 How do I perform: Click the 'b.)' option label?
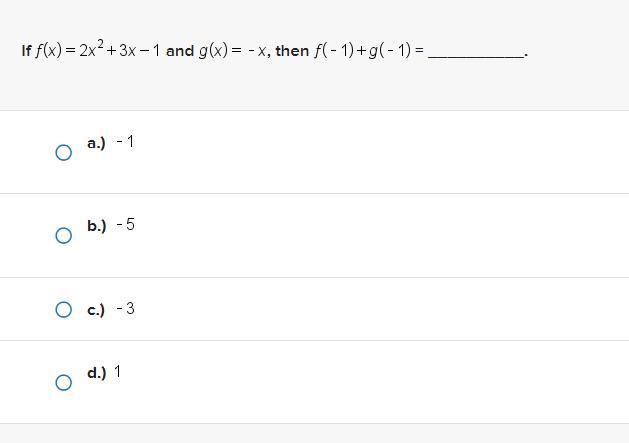[x=96, y=226]
